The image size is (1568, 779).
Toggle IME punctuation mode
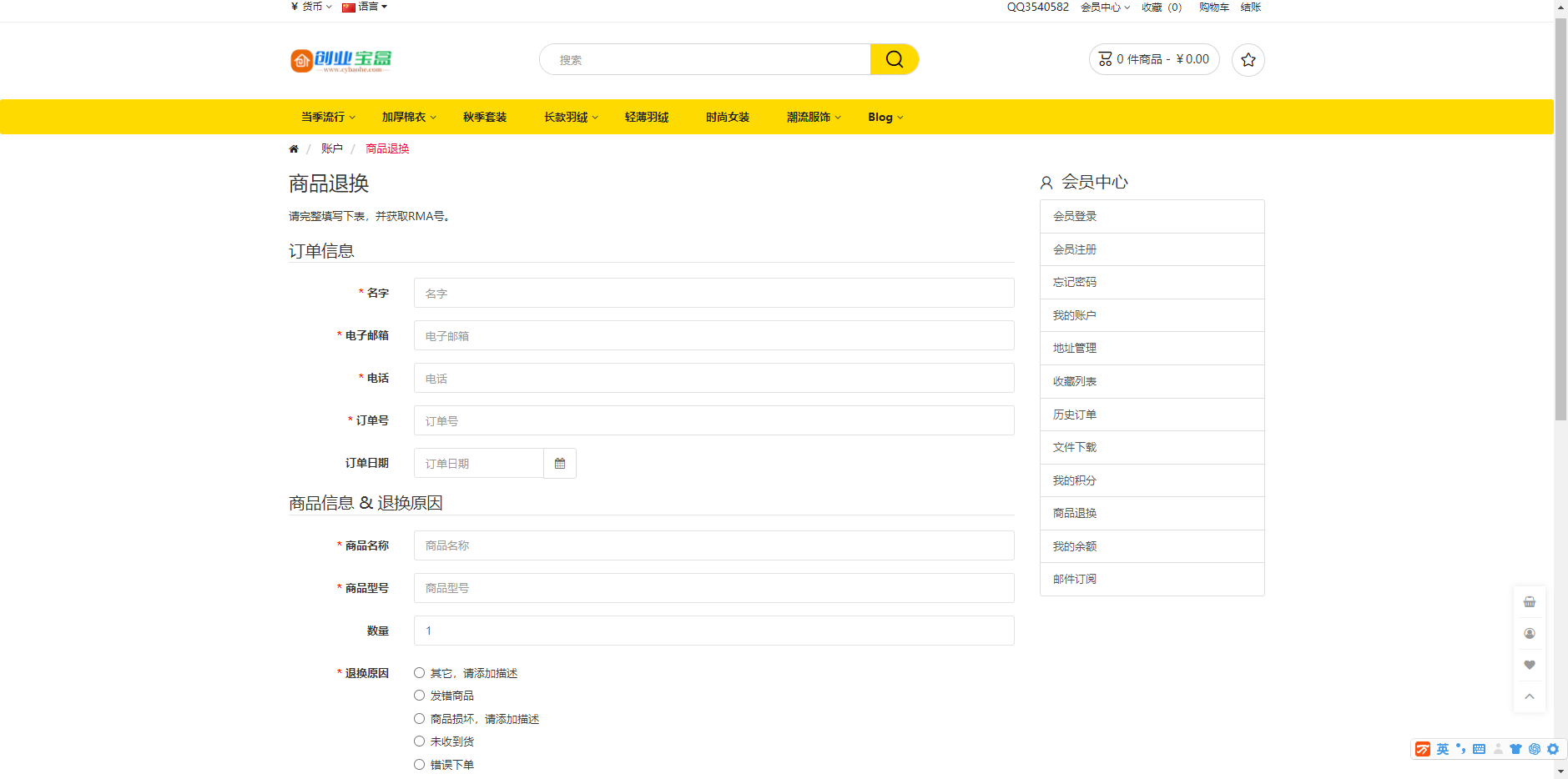1460,749
